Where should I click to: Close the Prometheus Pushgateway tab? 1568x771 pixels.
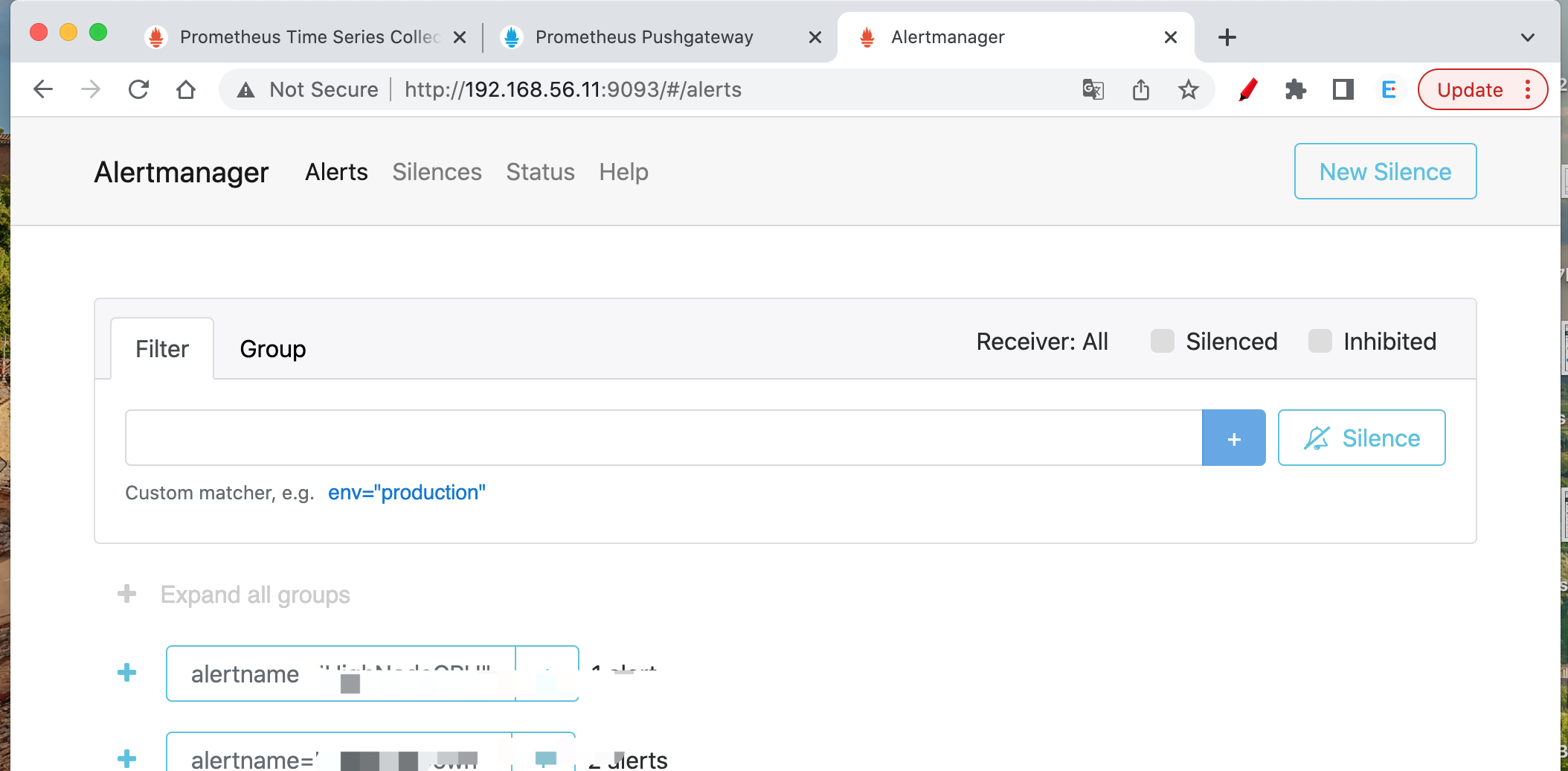coord(815,37)
